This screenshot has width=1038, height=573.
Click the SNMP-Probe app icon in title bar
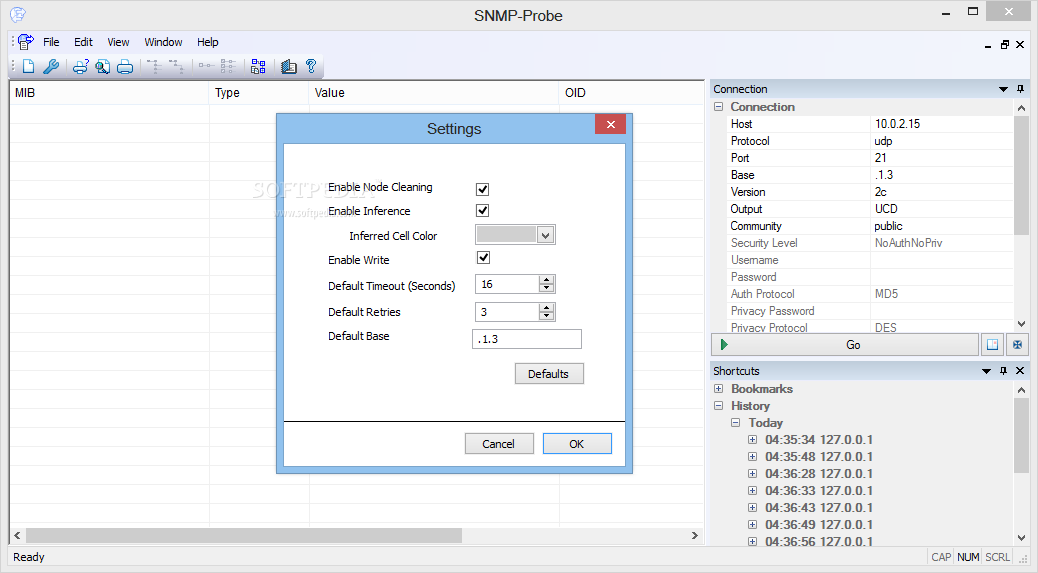[18, 15]
